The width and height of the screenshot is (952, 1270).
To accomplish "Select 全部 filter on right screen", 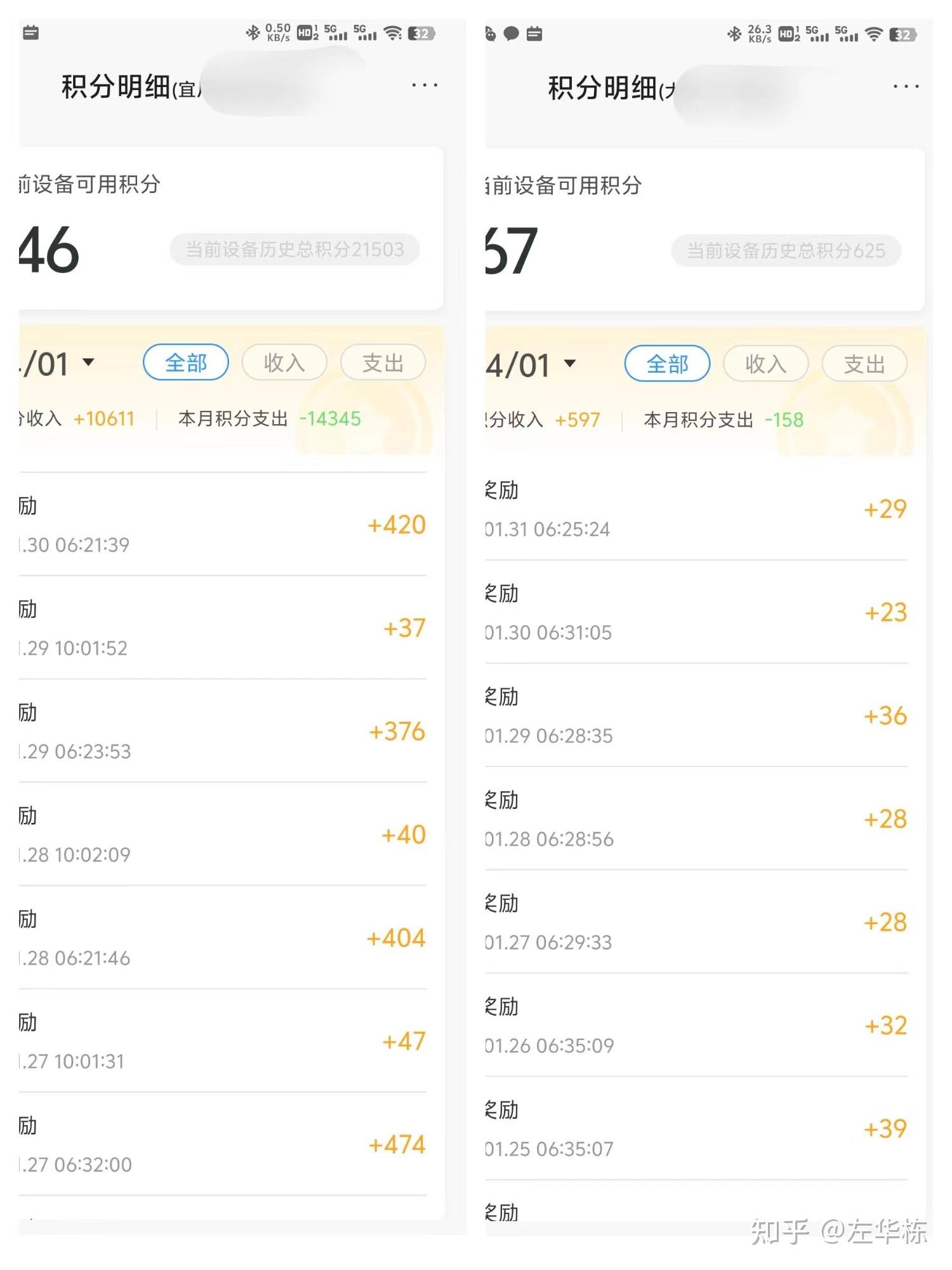I will pyautogui.click(x=667, y=364).
